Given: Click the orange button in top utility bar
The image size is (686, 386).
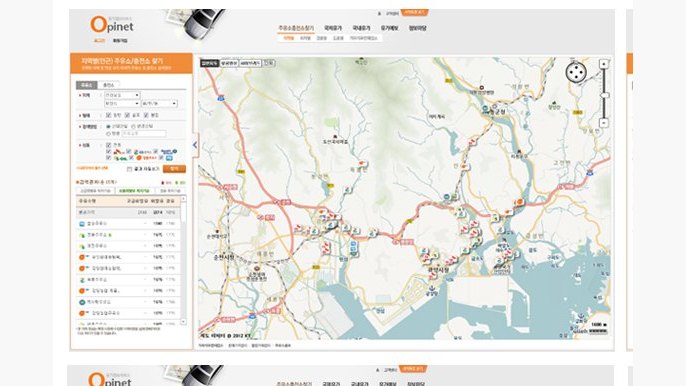Looking at the screenshot, I should coord(414,13).
